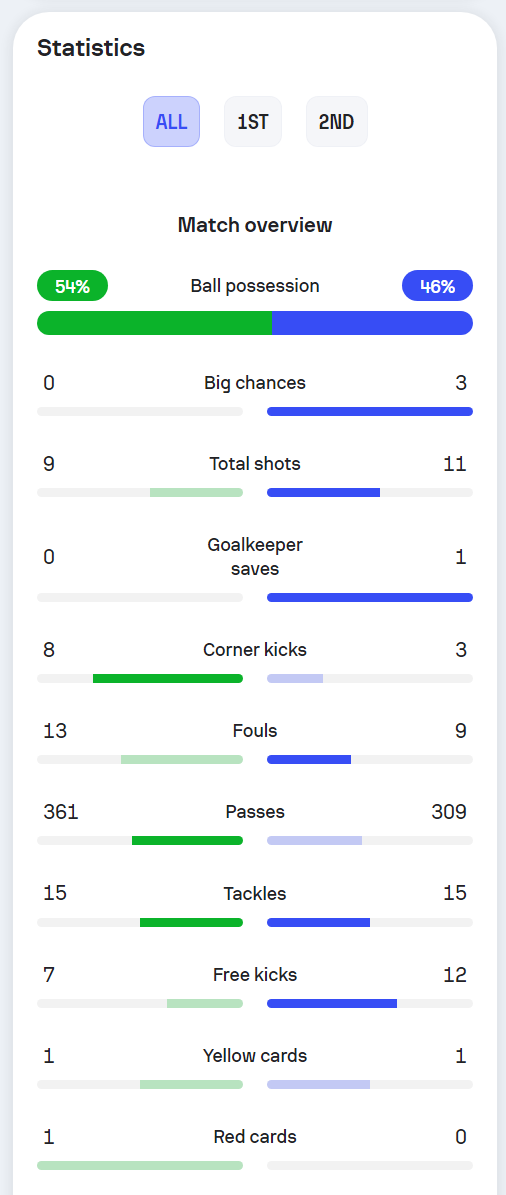This screenshot has width=506, height=1195.
Task: Select the Total shots label
Action: [255, 463]
